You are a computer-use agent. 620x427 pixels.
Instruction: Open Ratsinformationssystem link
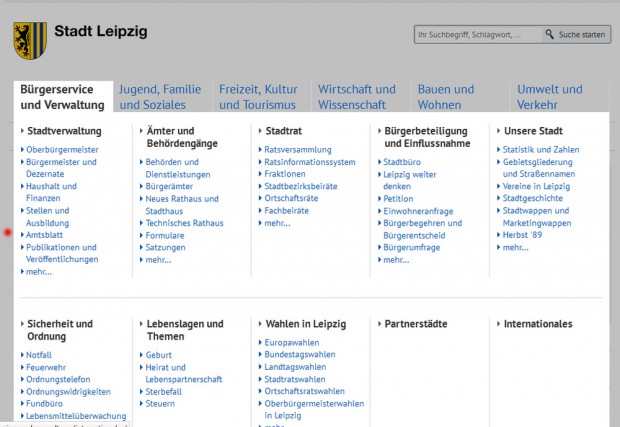point(310,162)
